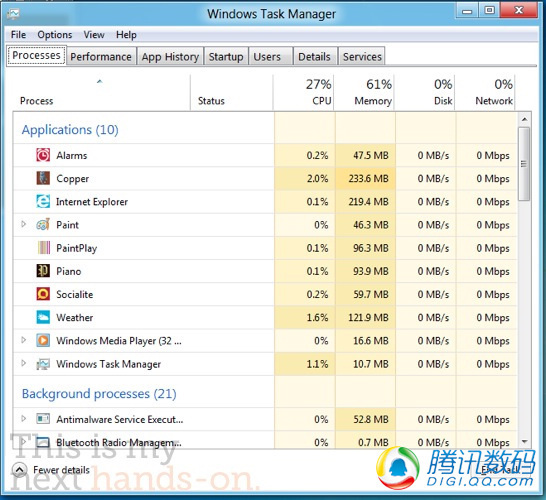The height and width of the screenshot is (500, 546).
Task: Click the 52.8 MB memory cell
Action: point(366,419)
